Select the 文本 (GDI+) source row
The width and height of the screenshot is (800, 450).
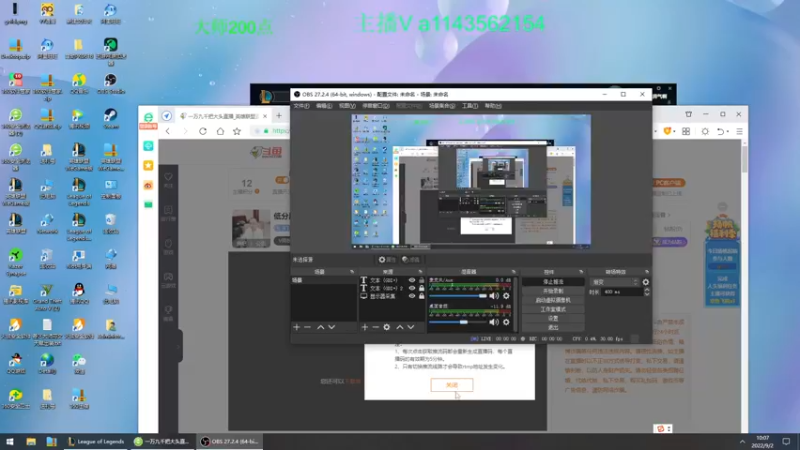(392, 280)
